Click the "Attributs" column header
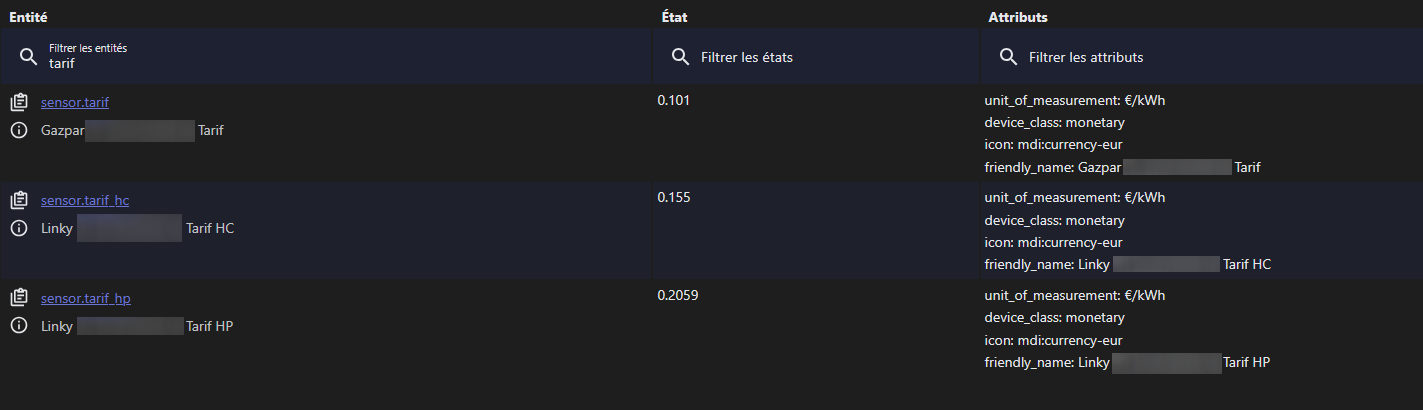The width and height of the screenshot is (1423, 410). point(1018,17)
